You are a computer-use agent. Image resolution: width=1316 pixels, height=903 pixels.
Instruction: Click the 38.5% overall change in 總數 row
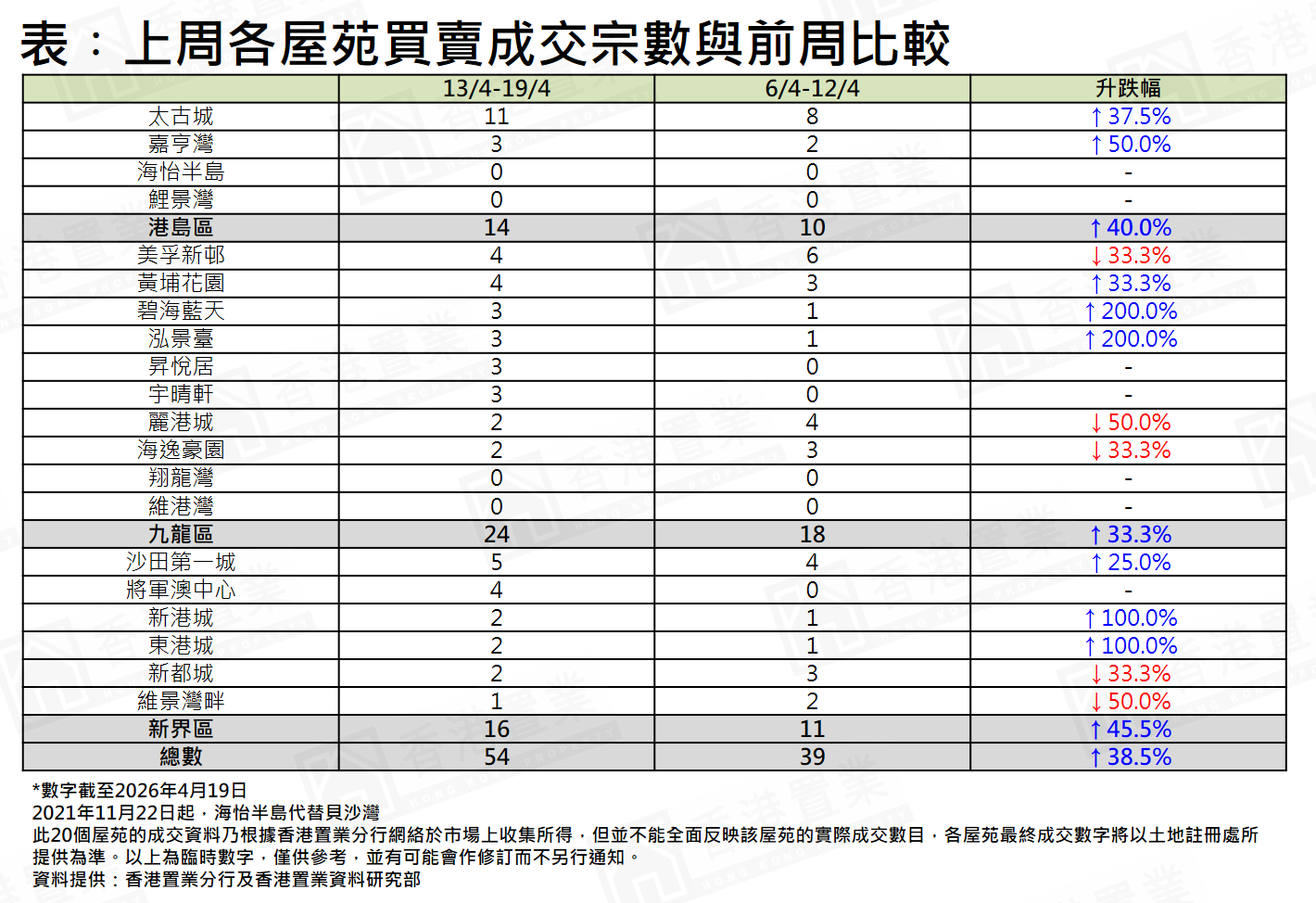click(x=1138, y=757)
